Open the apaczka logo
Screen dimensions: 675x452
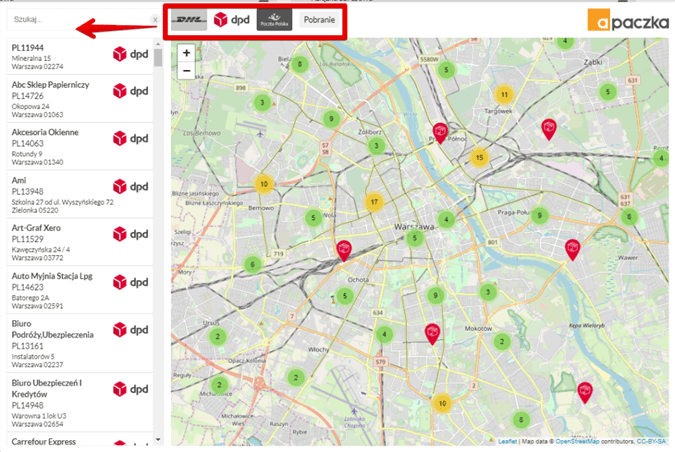(x=628, y=20)
